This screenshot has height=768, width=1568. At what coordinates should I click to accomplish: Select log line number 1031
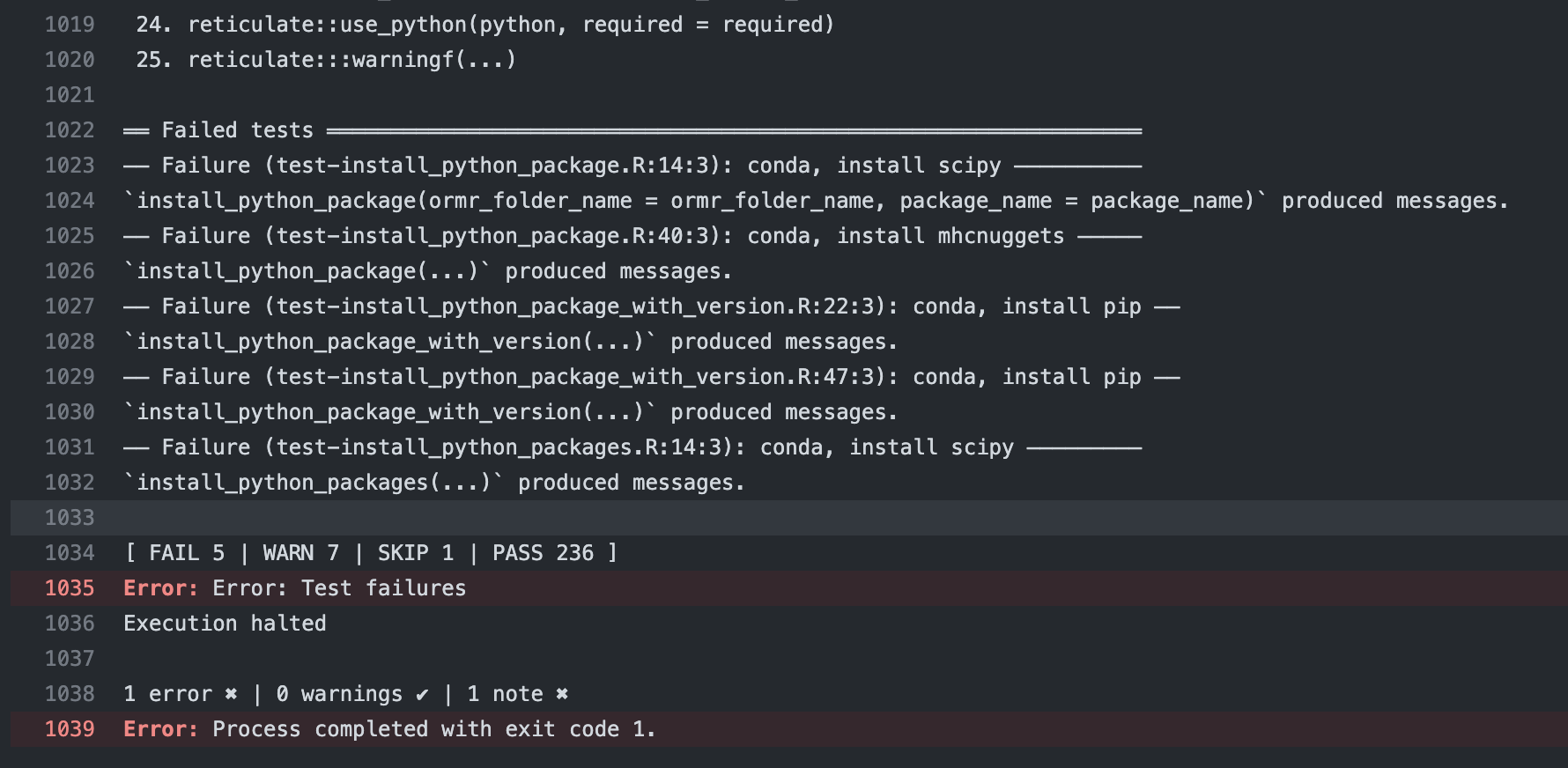coord(70,447)
